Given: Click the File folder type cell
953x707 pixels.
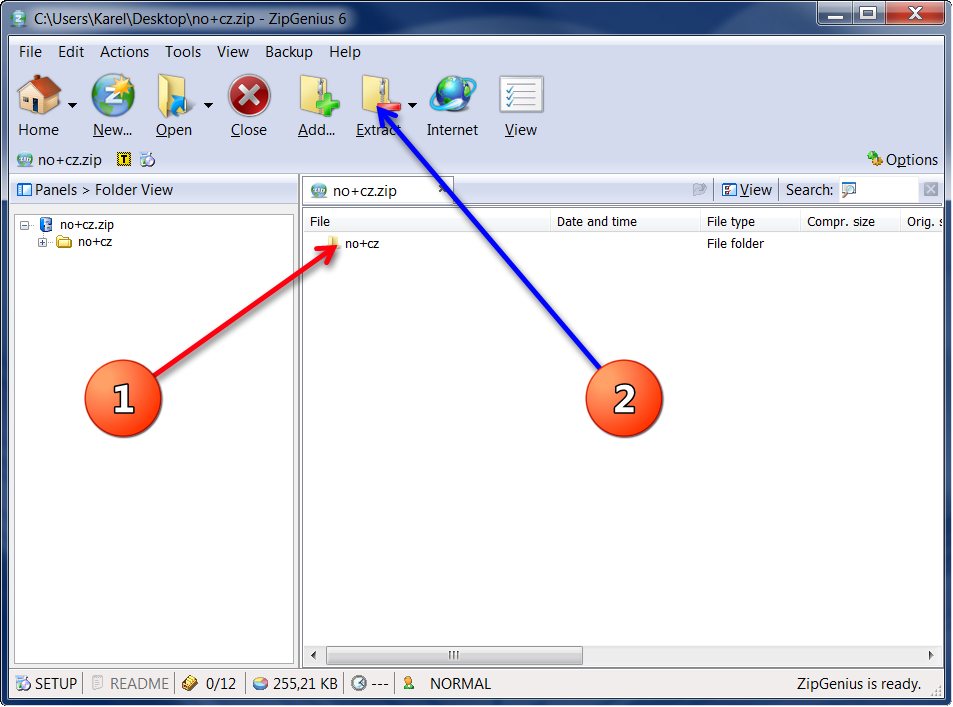Looking at the screenshot, I should pyautogui.click(x=735, y=244).
